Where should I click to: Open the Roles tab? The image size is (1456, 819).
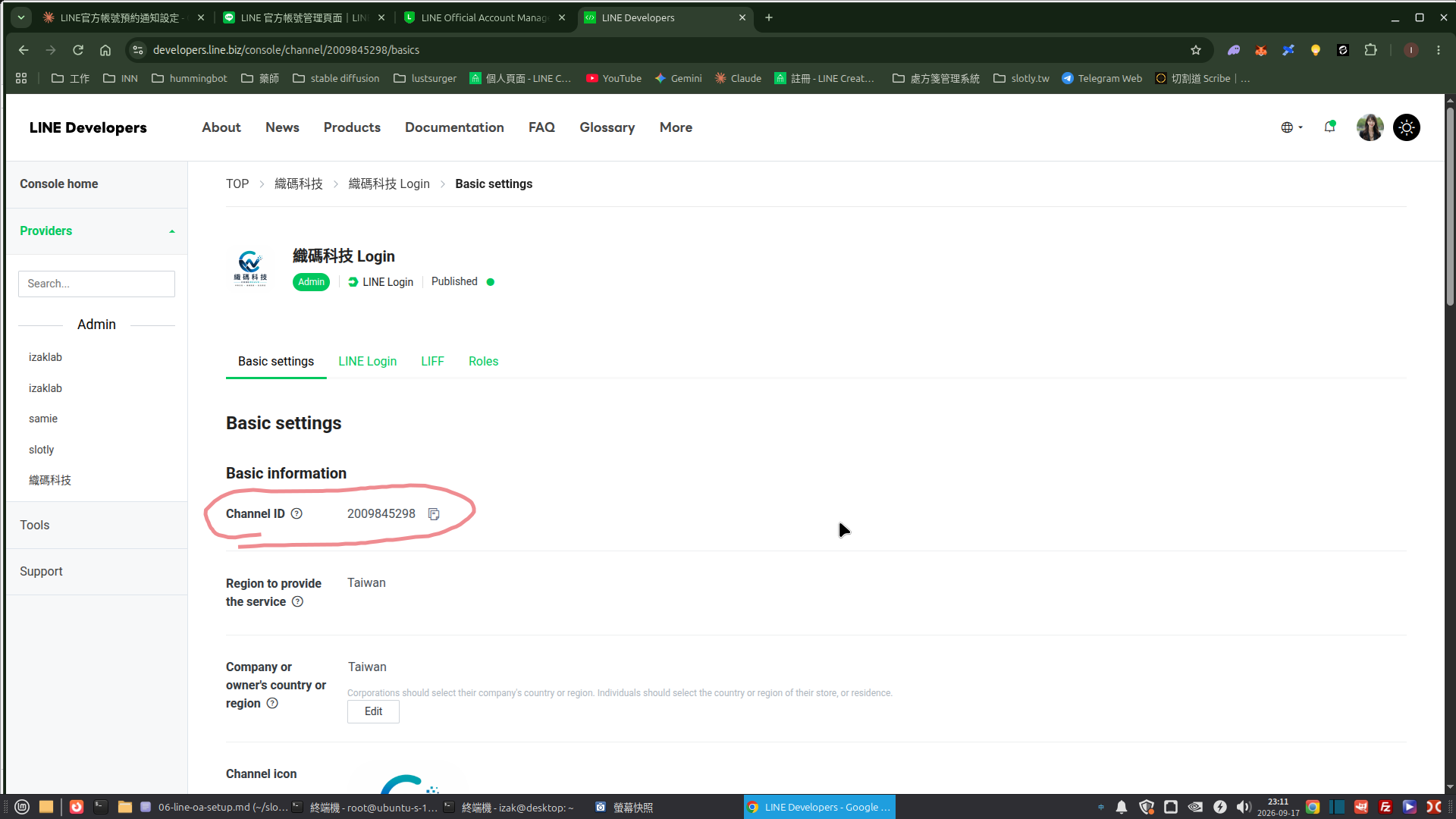[483, 361]
